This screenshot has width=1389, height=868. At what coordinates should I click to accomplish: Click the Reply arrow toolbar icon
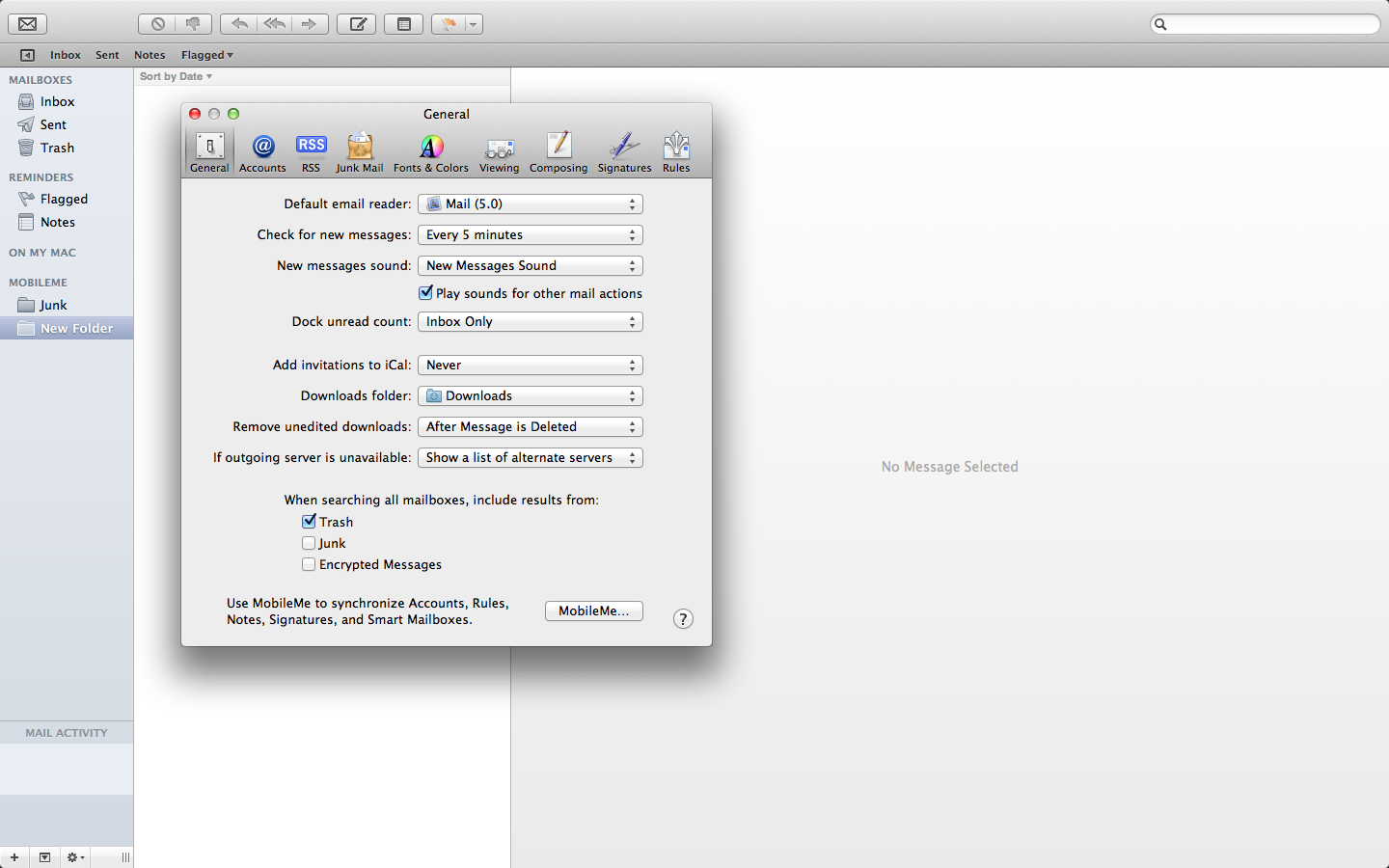[x=239, y=24]
